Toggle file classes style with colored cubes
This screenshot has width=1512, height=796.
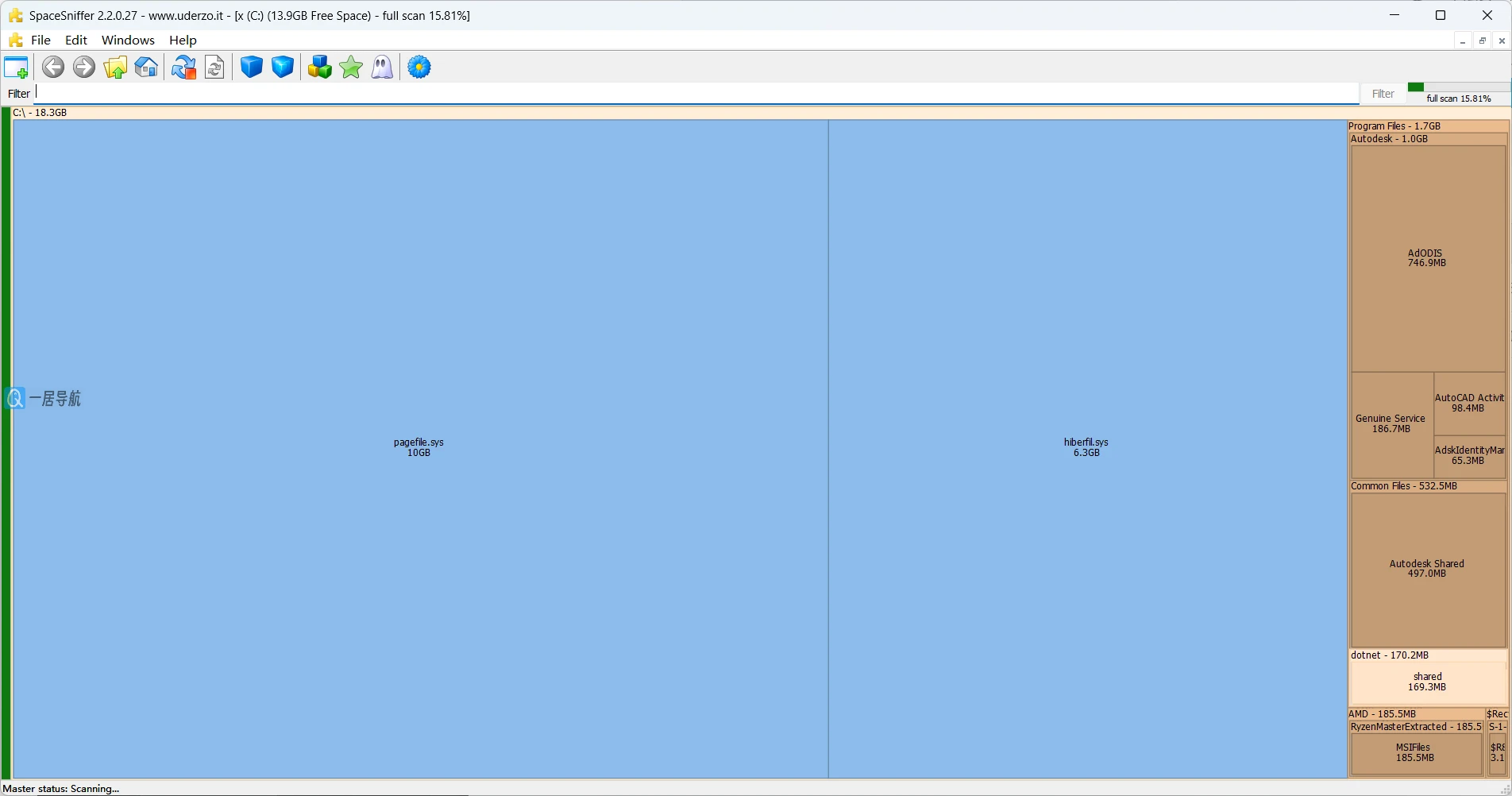point(319,68)
